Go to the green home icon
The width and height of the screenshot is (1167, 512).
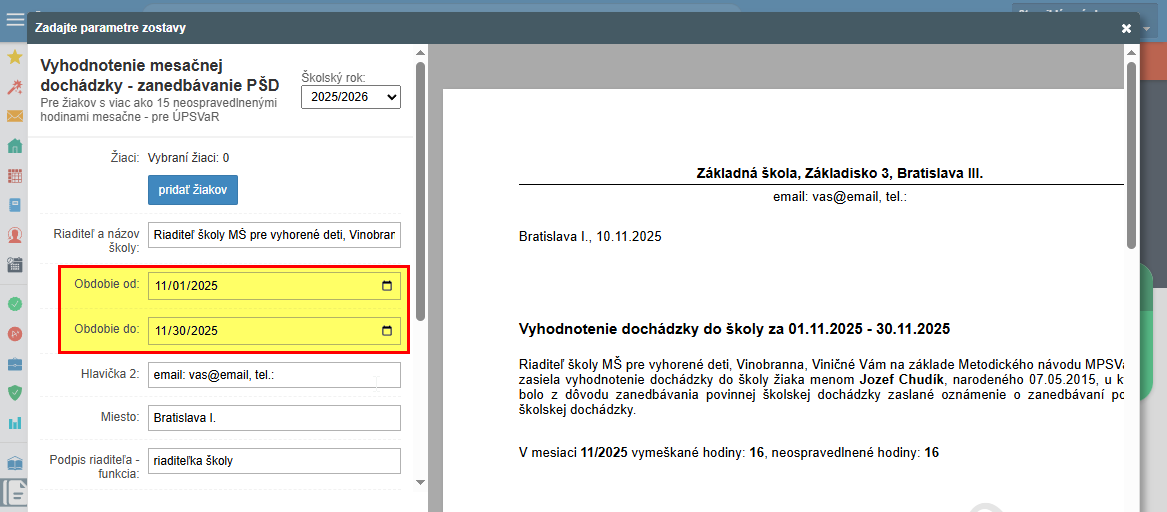tap(15, 146)
